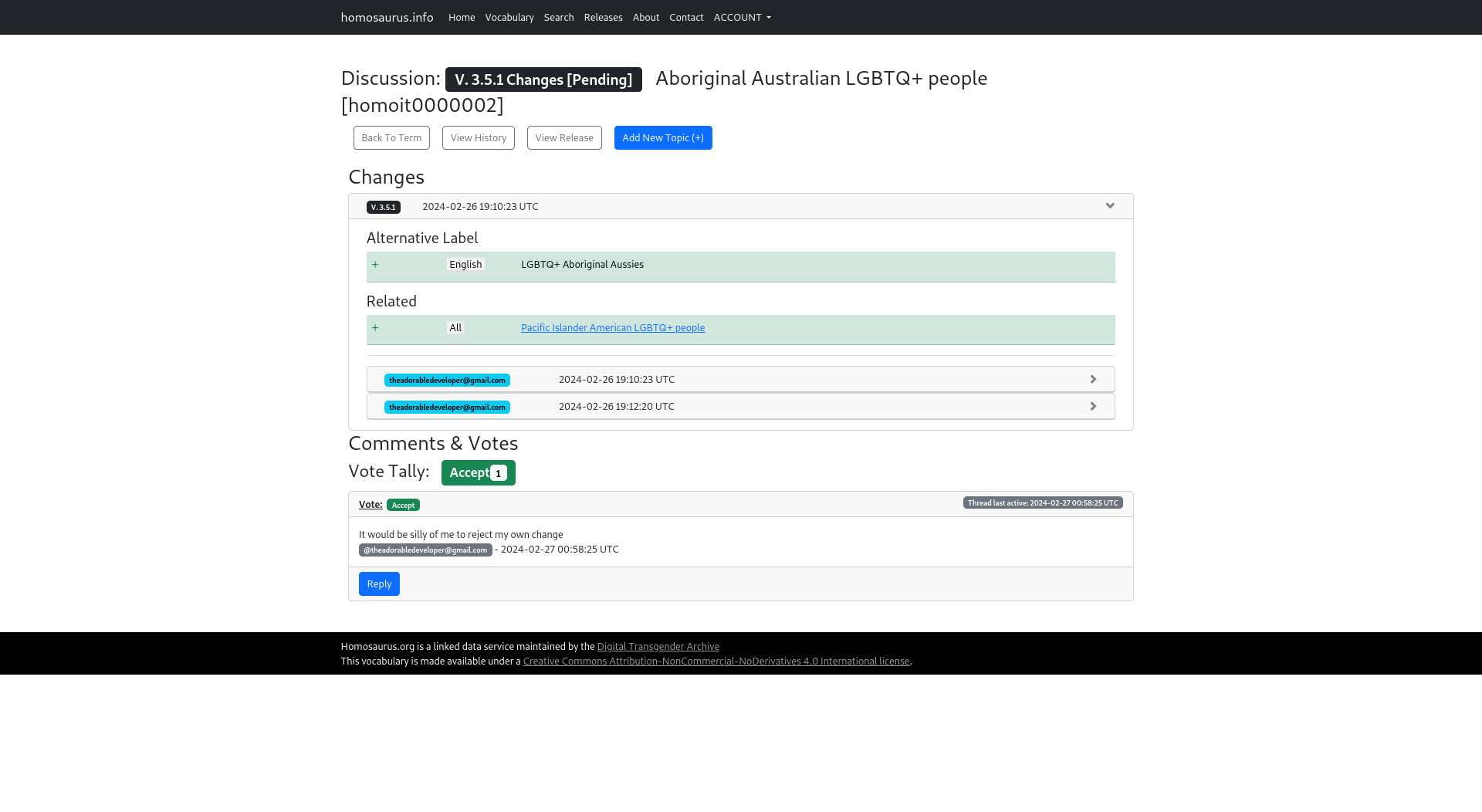Click the commenter's @theadorabledeveloper email tag
Screen dimensions: 1482x812
point(425,550)
